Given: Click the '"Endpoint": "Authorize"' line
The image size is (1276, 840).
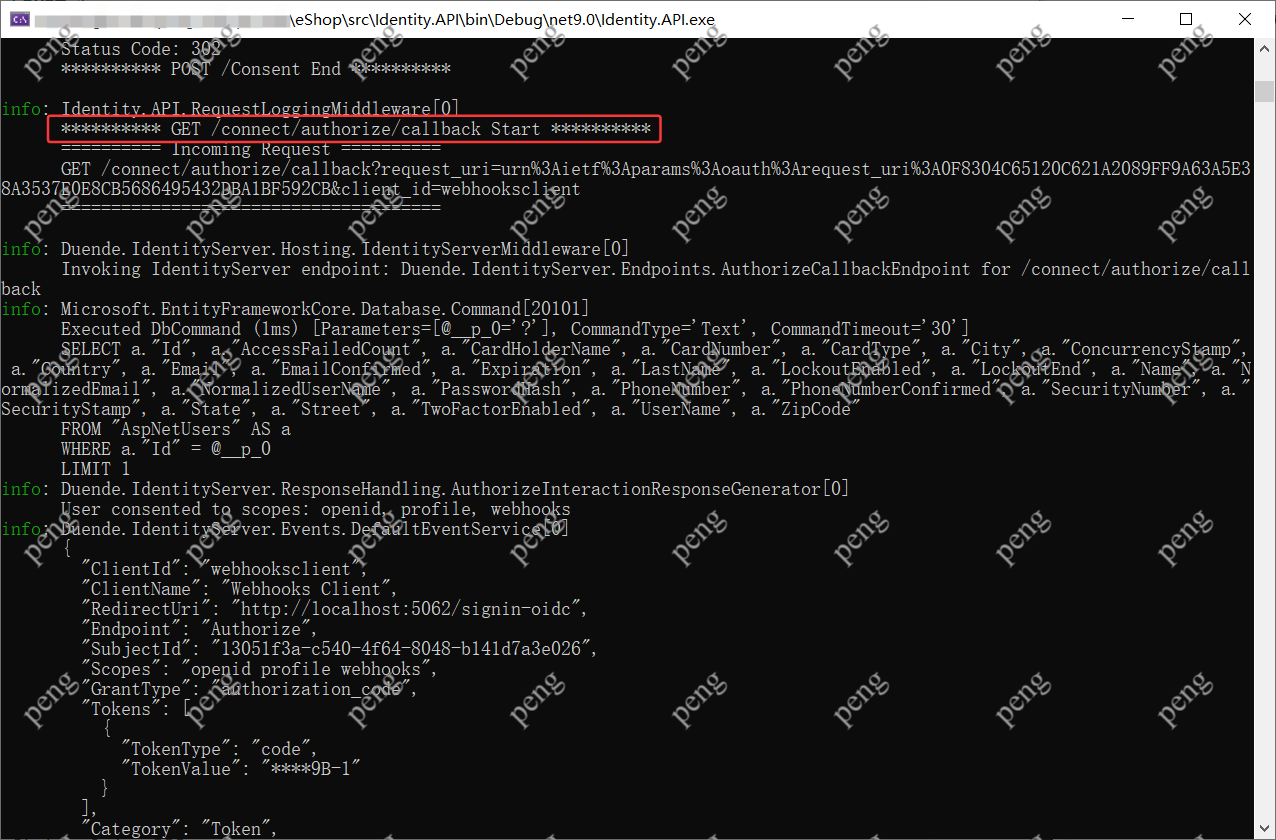Looking at the screenshot, I should (x=201, y=629).
